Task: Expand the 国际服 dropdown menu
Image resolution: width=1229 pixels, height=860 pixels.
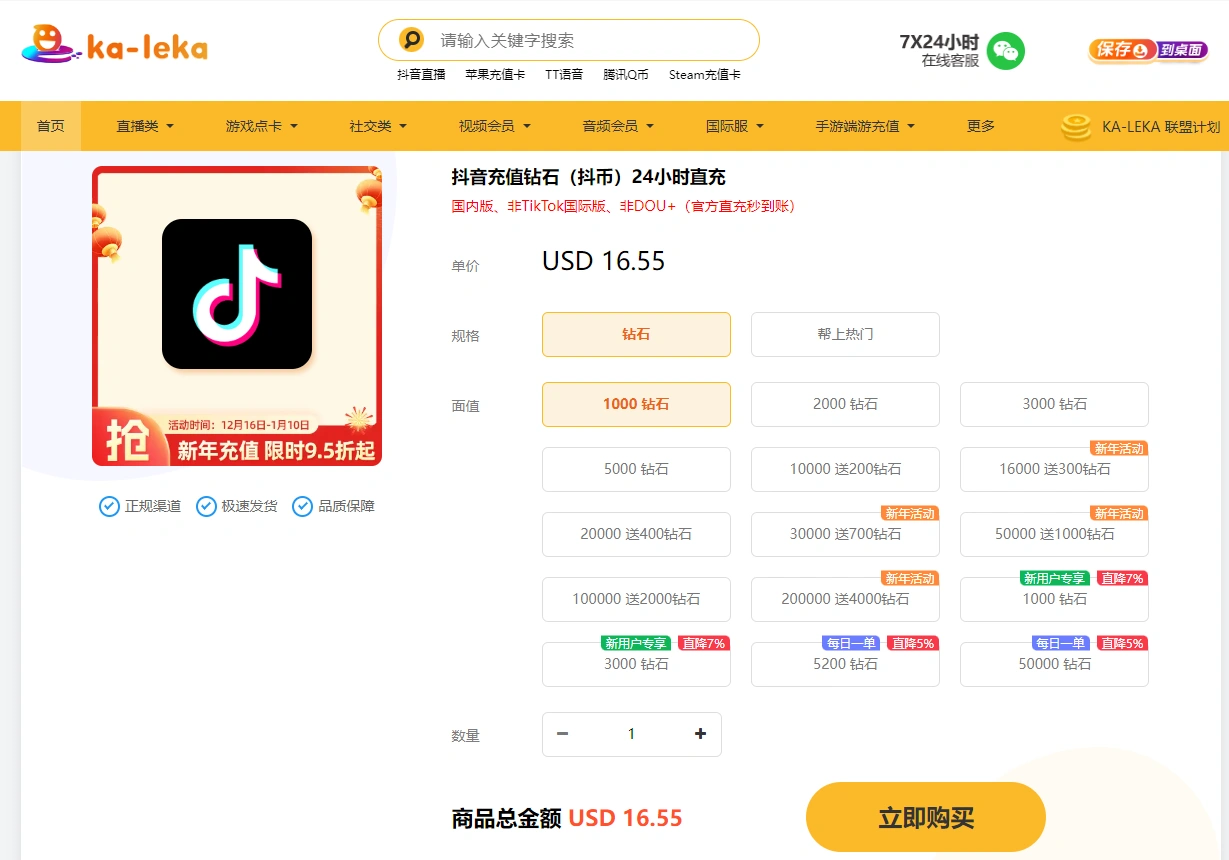Action: [x=735, y=126]
